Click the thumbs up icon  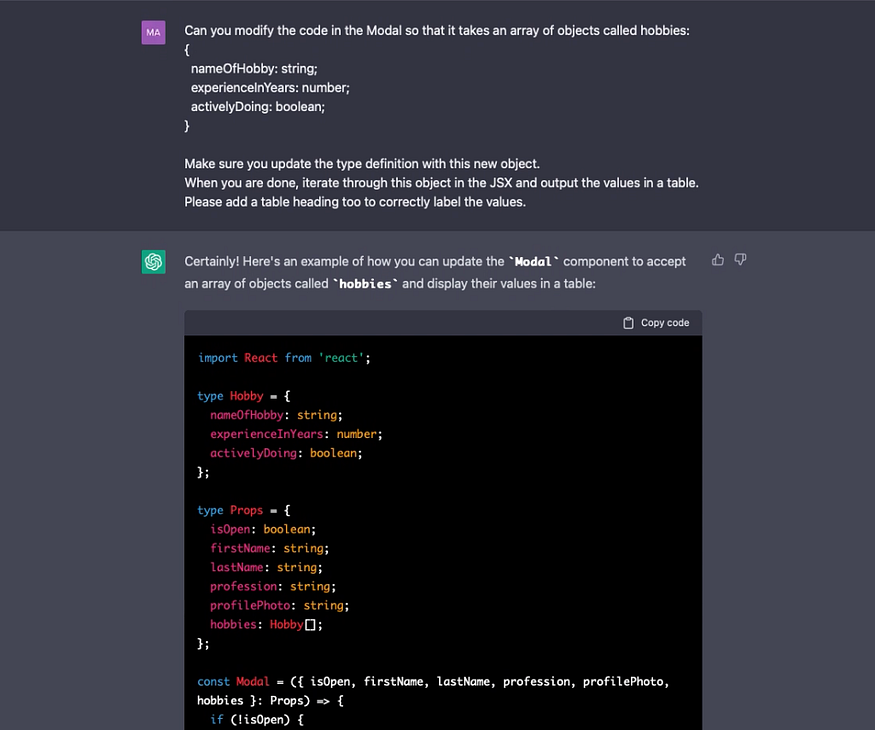(x=718, y=260)
